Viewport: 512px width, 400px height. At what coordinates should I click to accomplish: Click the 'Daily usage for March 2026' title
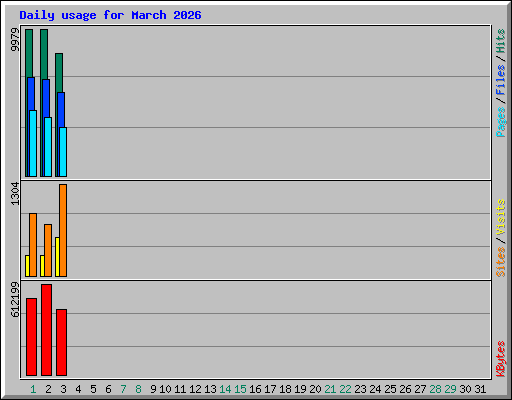[110, 15]
